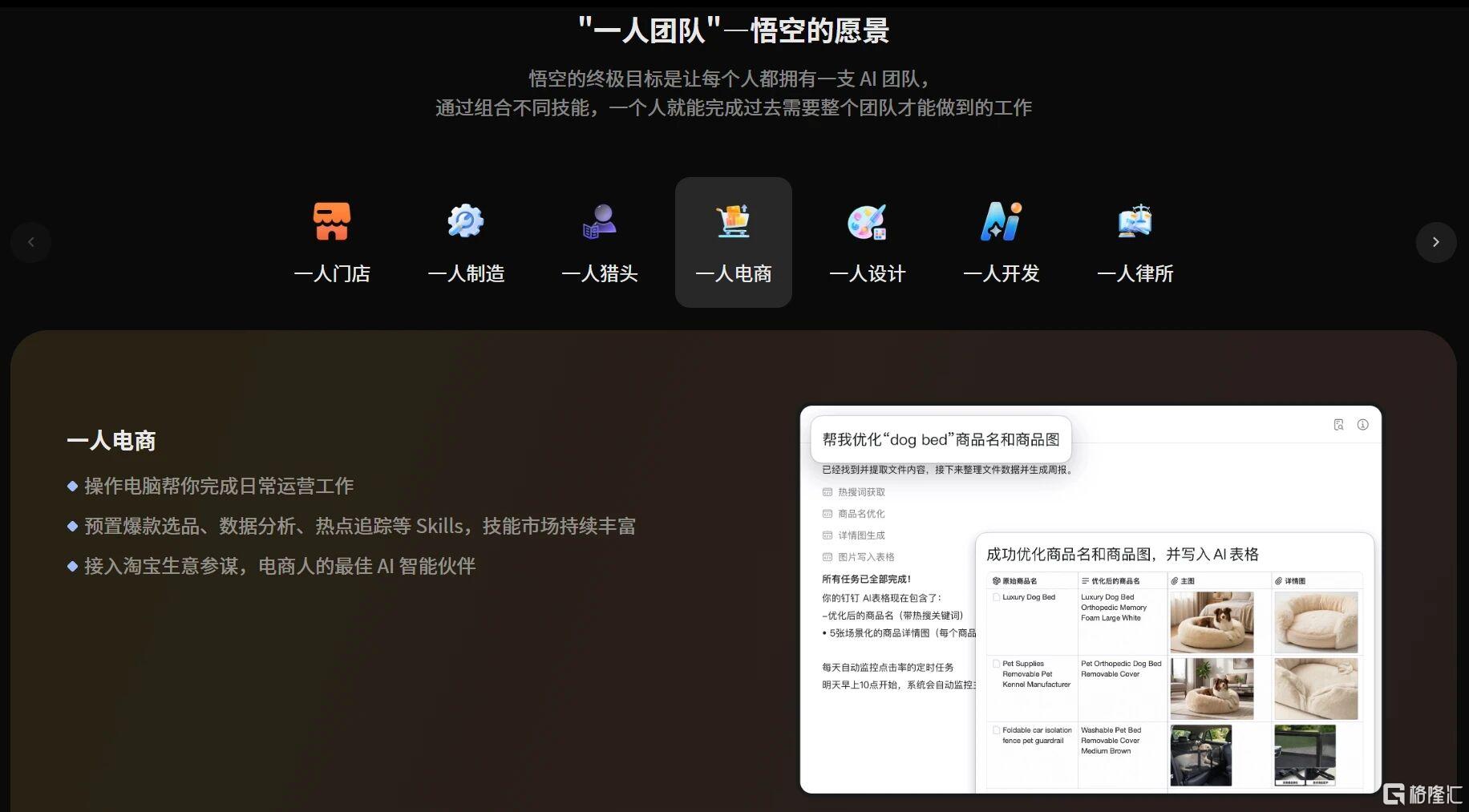Click the step label 热搜词获取

pos(862,492)
